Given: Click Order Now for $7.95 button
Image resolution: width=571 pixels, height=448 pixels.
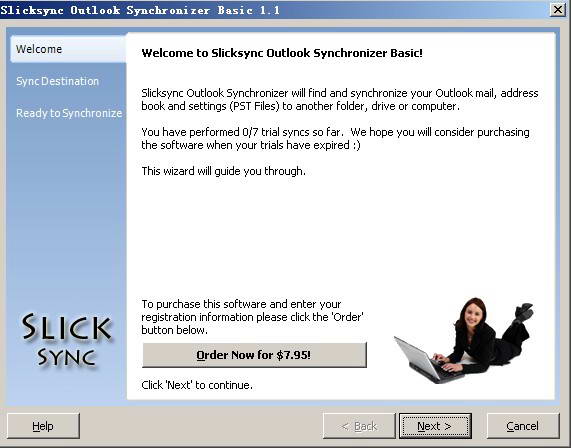Looking at the screenshot, I should pos(254,355).
